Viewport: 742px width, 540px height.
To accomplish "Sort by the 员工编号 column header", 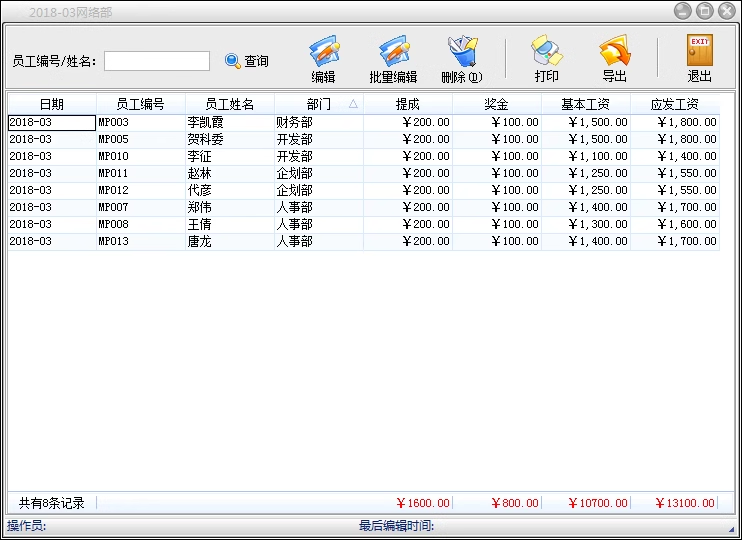I will click(141, 104).
